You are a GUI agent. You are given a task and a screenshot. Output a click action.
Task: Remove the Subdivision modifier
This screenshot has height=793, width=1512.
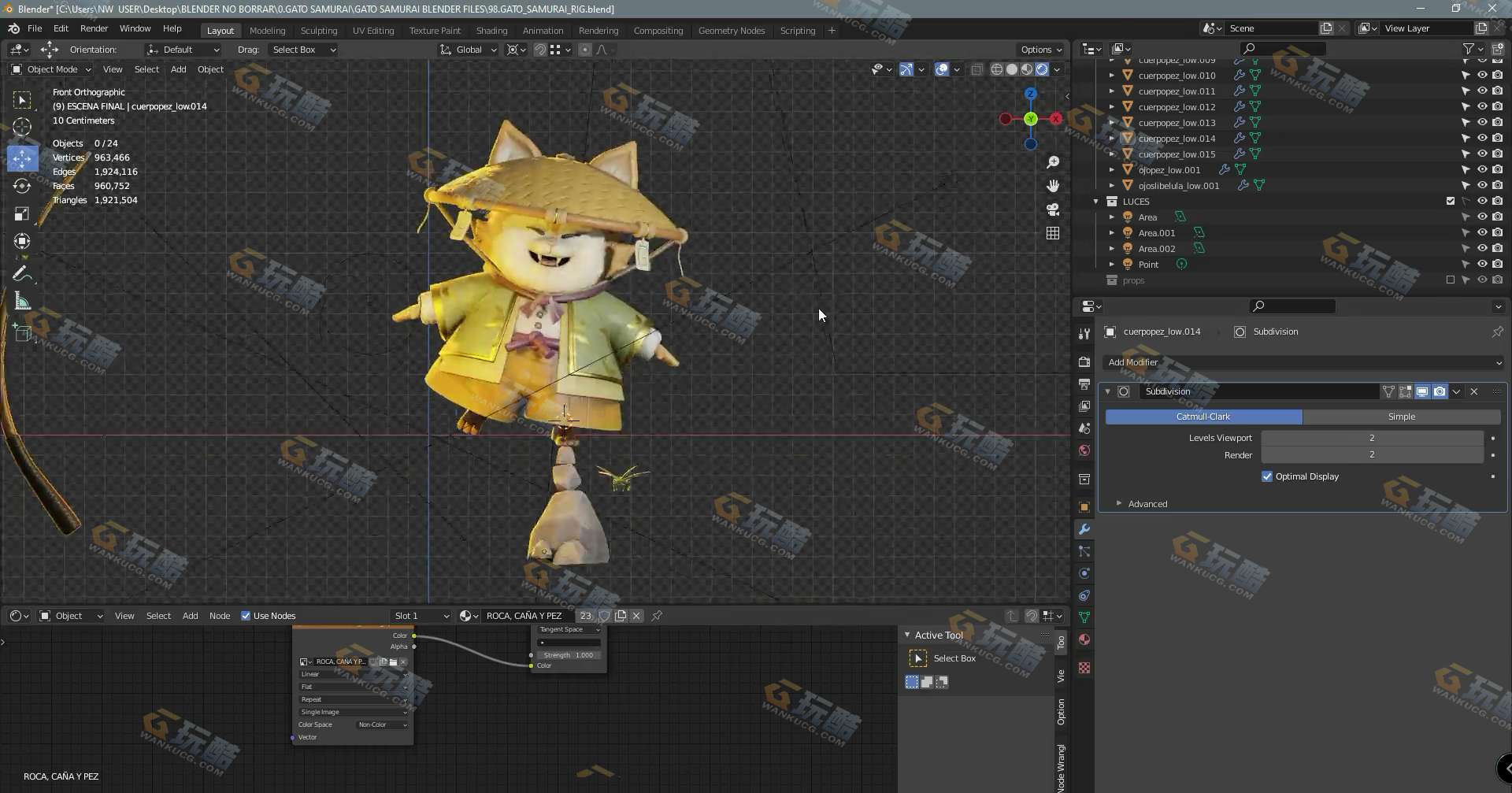1474,391
